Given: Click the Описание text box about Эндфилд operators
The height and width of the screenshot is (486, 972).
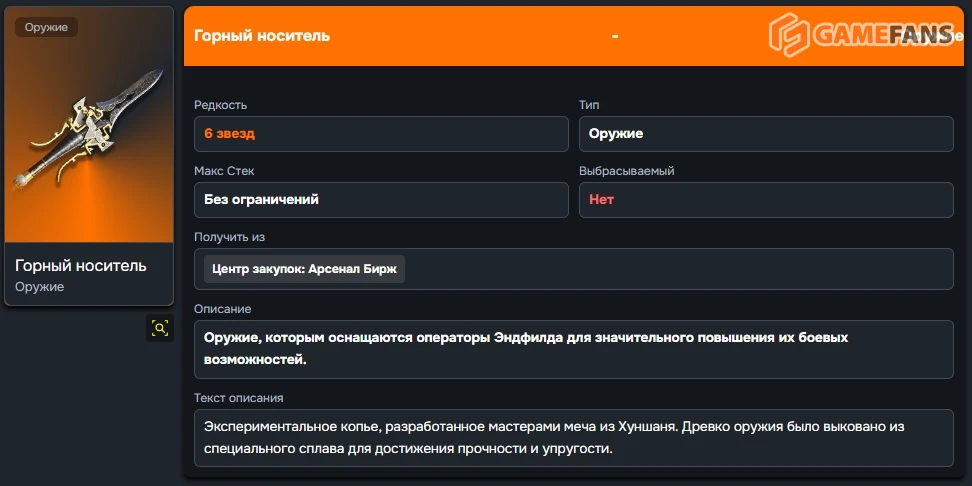Looking at the screenshot, I should pyautogui.click(x=573, y=349).
